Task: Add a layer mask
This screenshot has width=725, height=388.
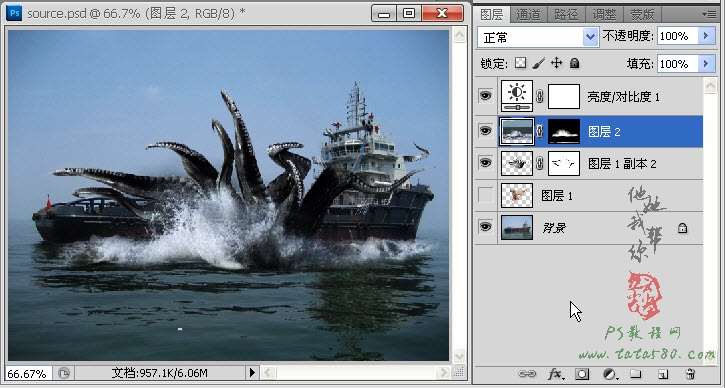Action: click(582, 374)
